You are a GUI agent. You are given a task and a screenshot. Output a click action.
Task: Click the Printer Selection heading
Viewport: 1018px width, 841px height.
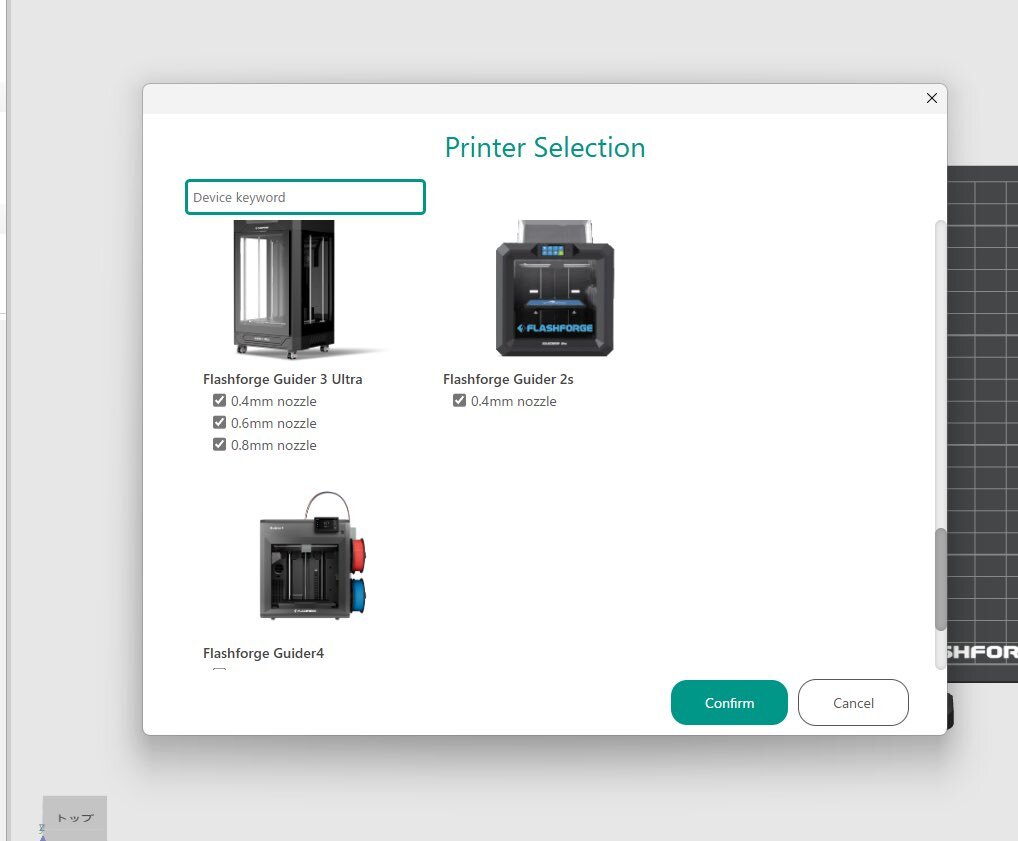[x=545, y=147]
